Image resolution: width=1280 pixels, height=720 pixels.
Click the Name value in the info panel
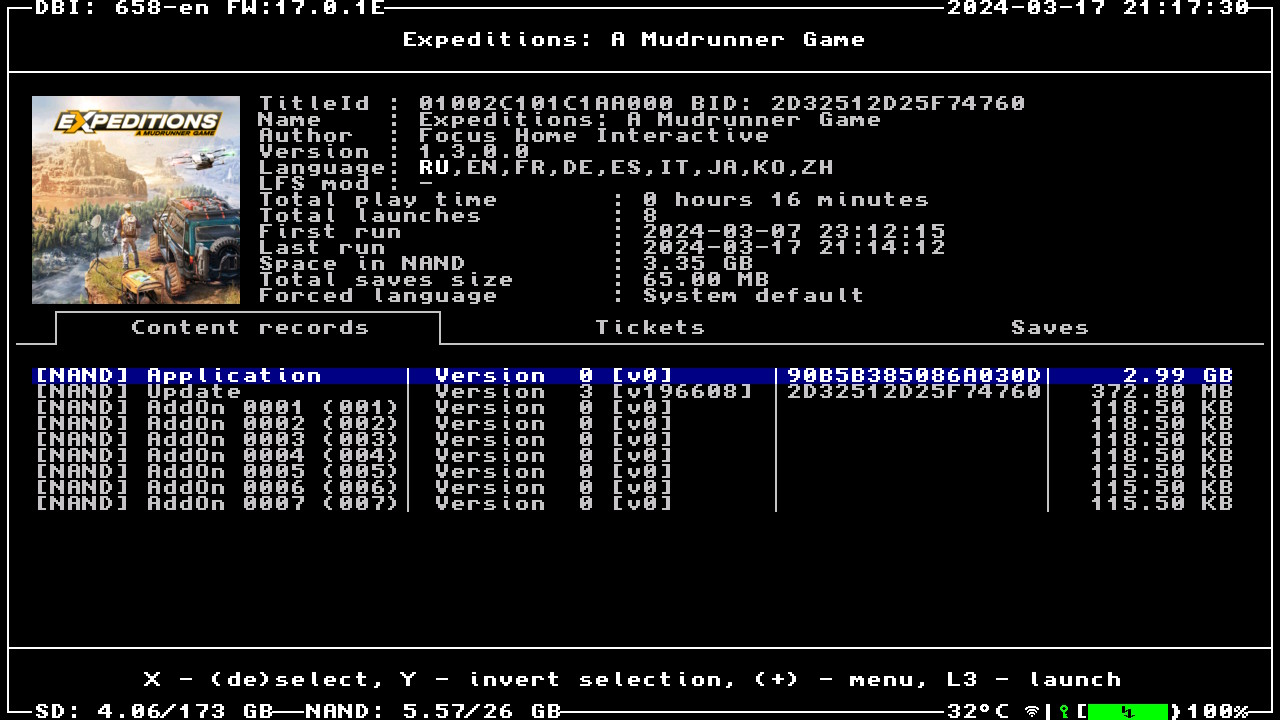click(x=650, y=120)
